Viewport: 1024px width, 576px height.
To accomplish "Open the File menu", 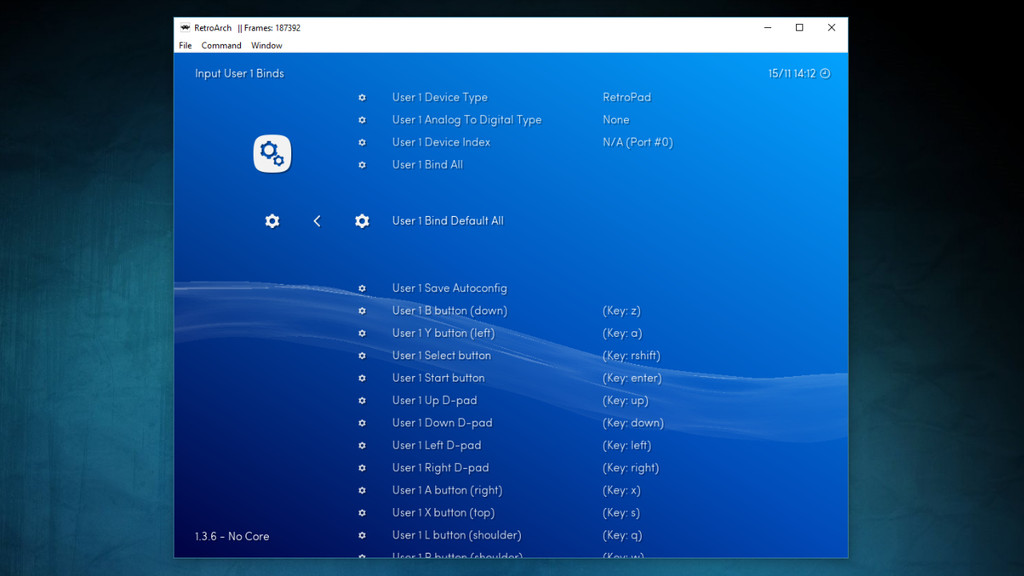I will tap(185, 46).
